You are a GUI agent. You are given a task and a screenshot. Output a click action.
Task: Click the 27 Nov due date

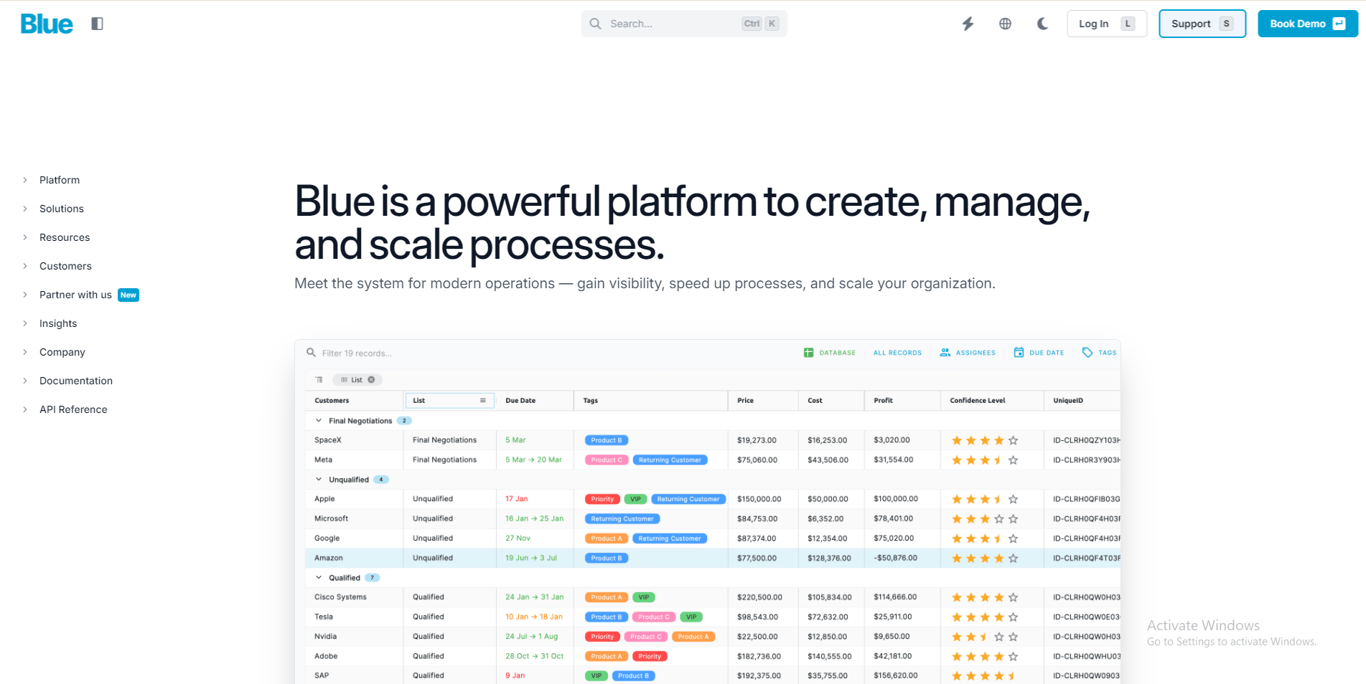(x=517, y=538)
